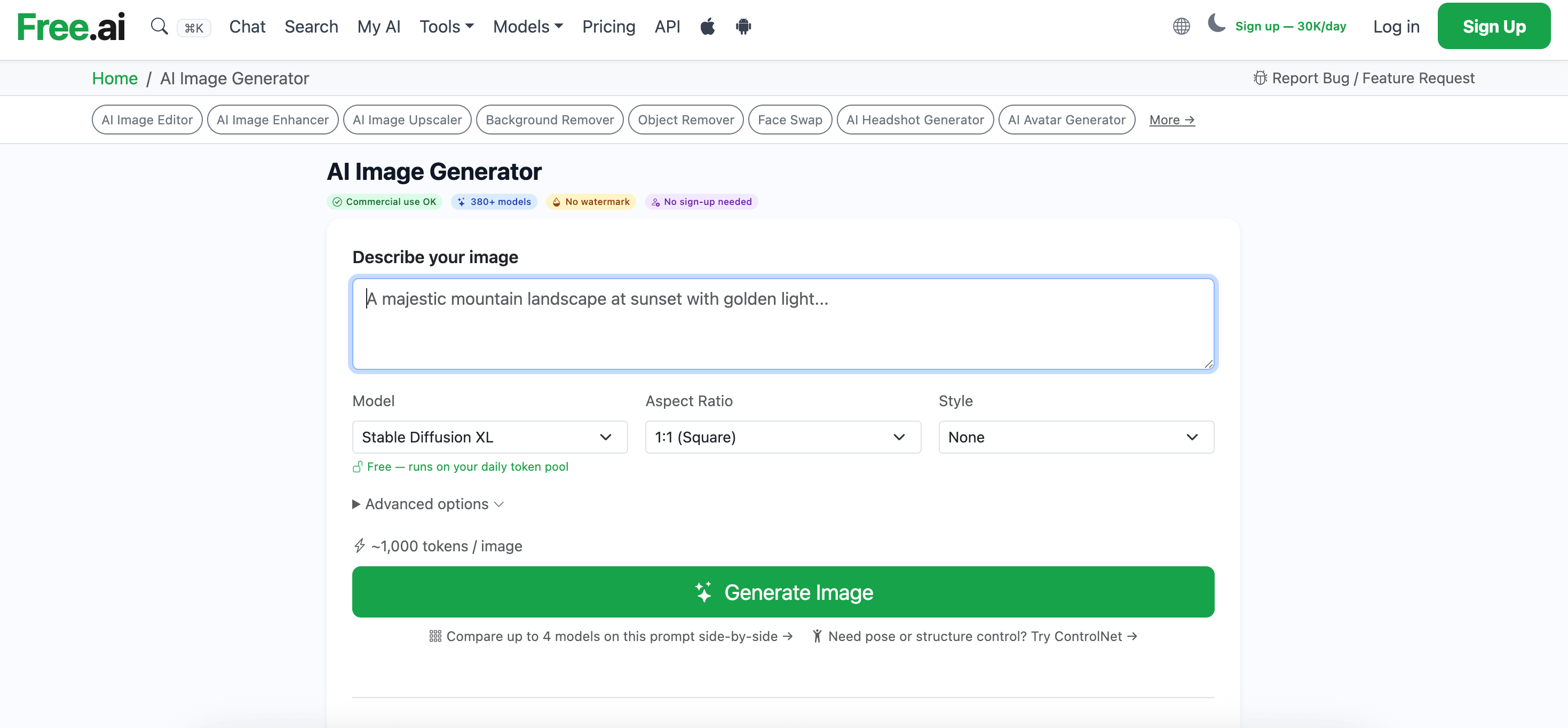Click the Generate Image button
The image size is (1568, 728).
(x=783, y=592)
